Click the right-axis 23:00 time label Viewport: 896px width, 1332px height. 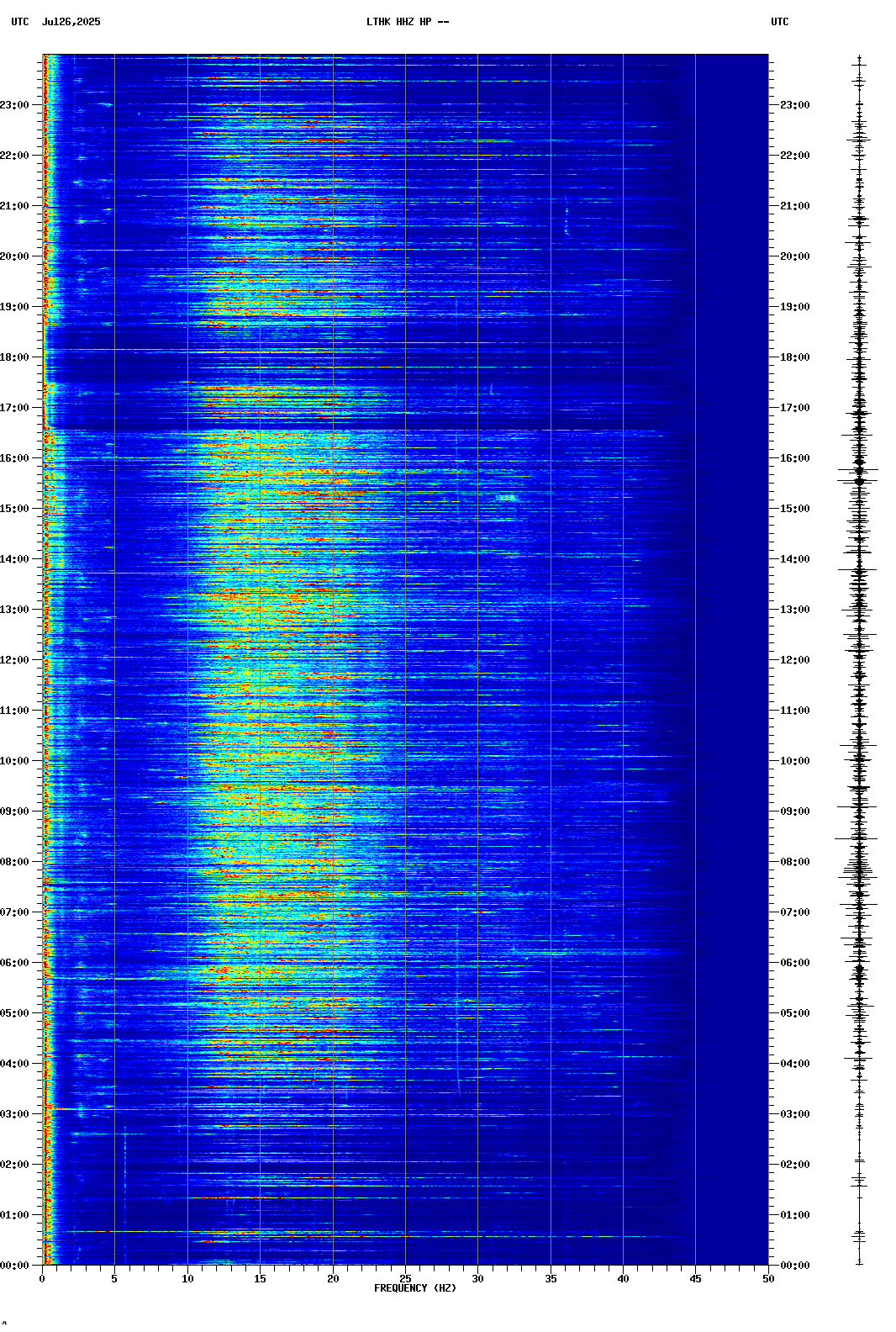[x=795, y=105]
